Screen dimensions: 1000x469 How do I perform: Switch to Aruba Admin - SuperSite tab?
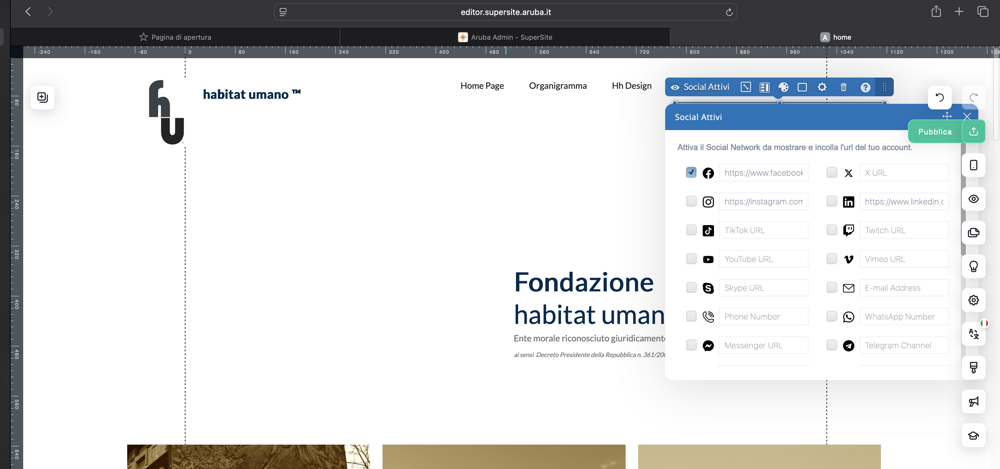505,37
